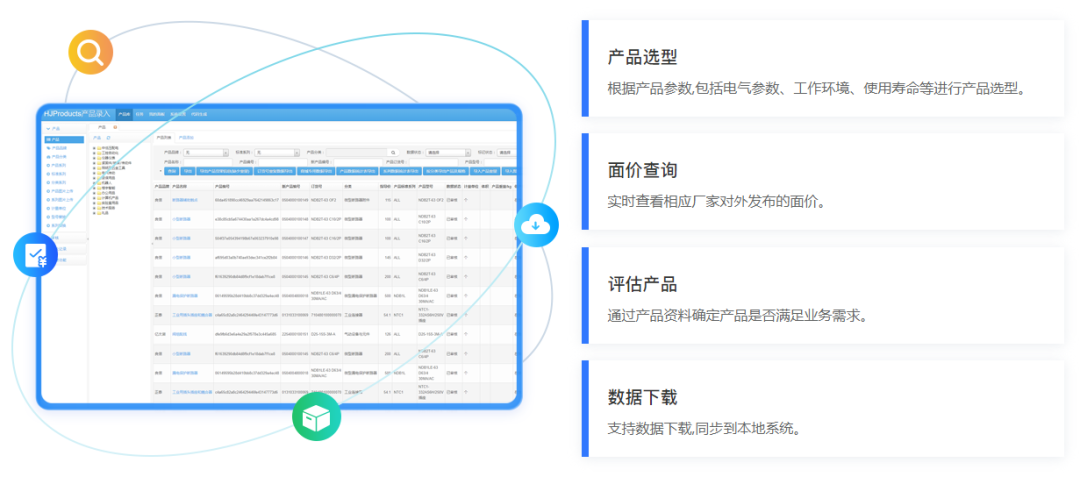This screenshot has width=1080, height=477.
Task: Open 系列图片上传 in the sidebar menu
Action: (x=59, y=200)
